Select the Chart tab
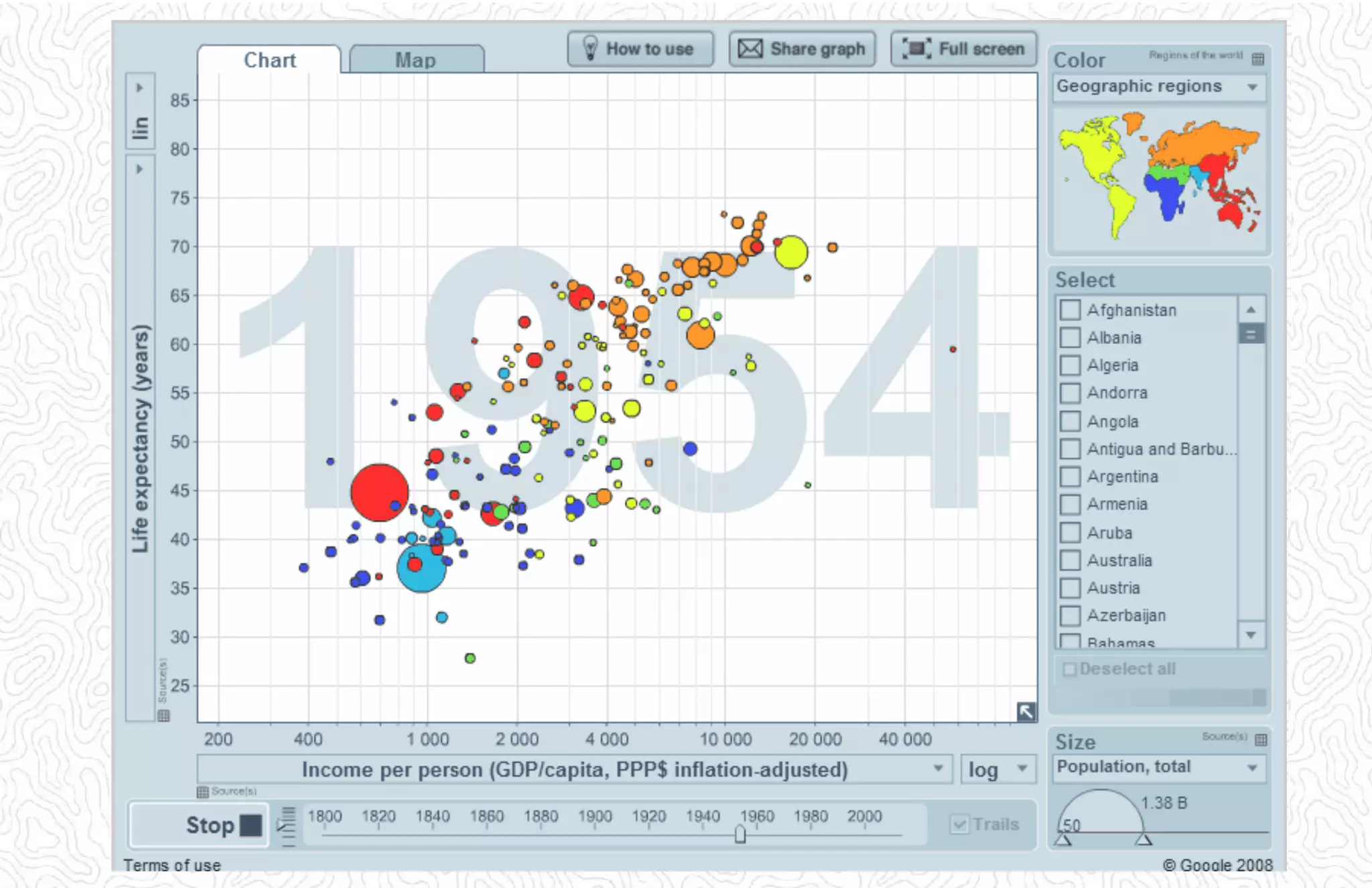 click(269, 60)
